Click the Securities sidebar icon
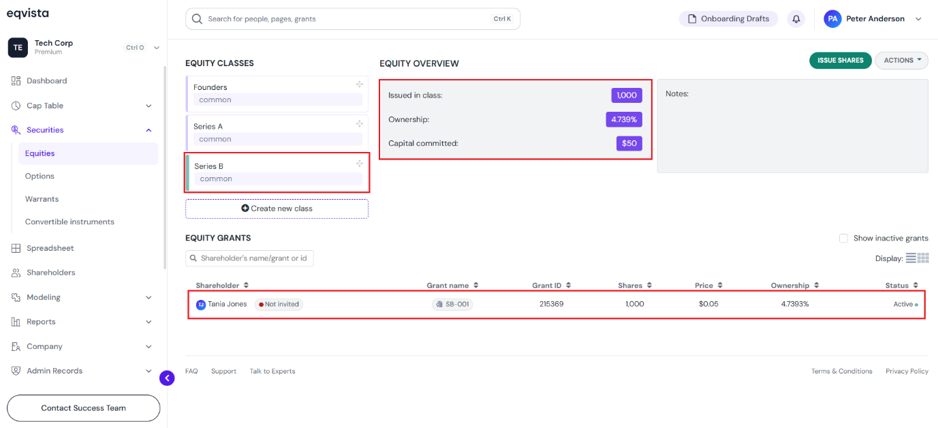 [16, 130]
